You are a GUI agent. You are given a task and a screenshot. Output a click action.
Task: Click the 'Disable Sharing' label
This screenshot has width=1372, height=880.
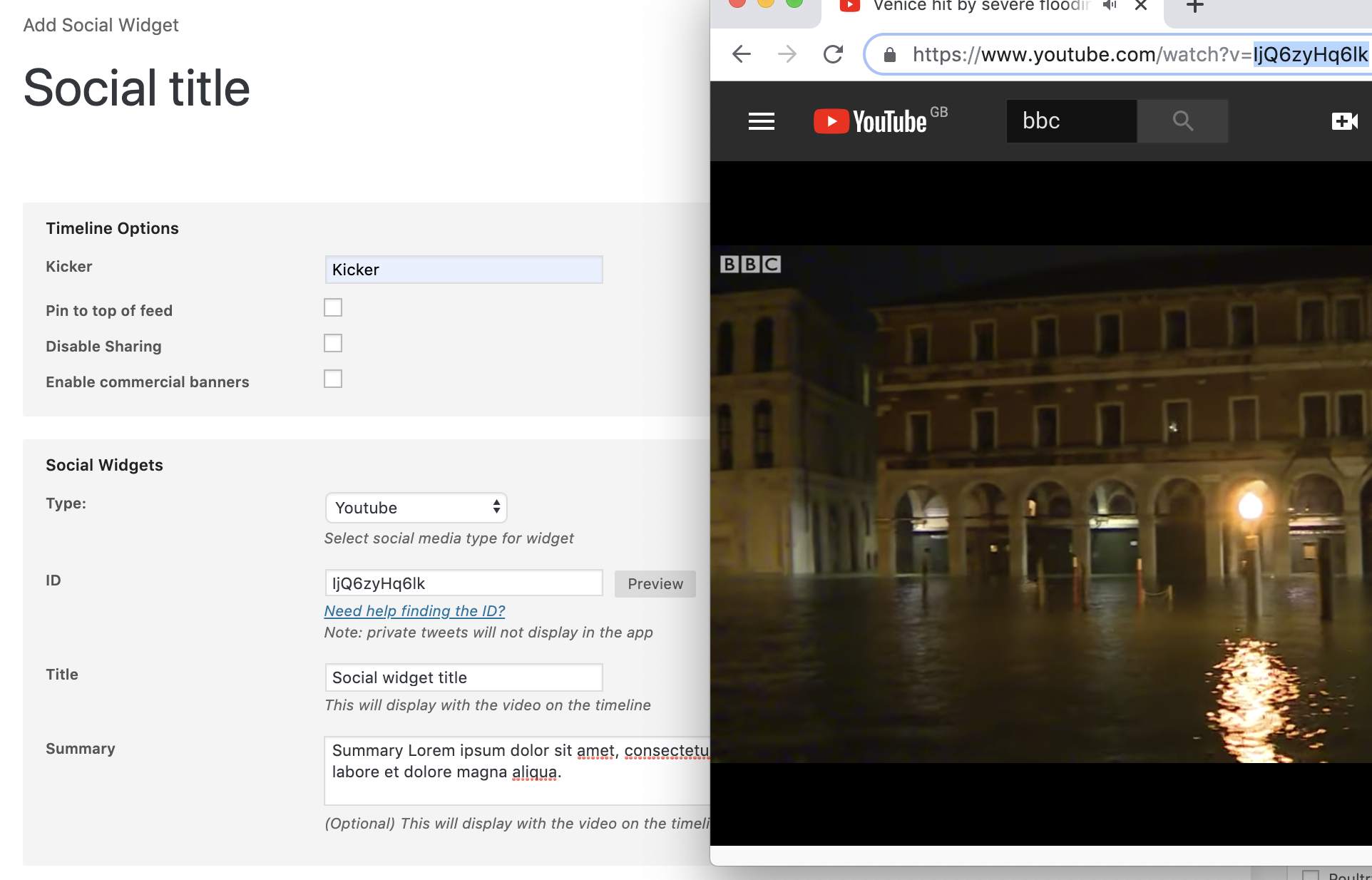pyautogui.click(x=103, y=347)
